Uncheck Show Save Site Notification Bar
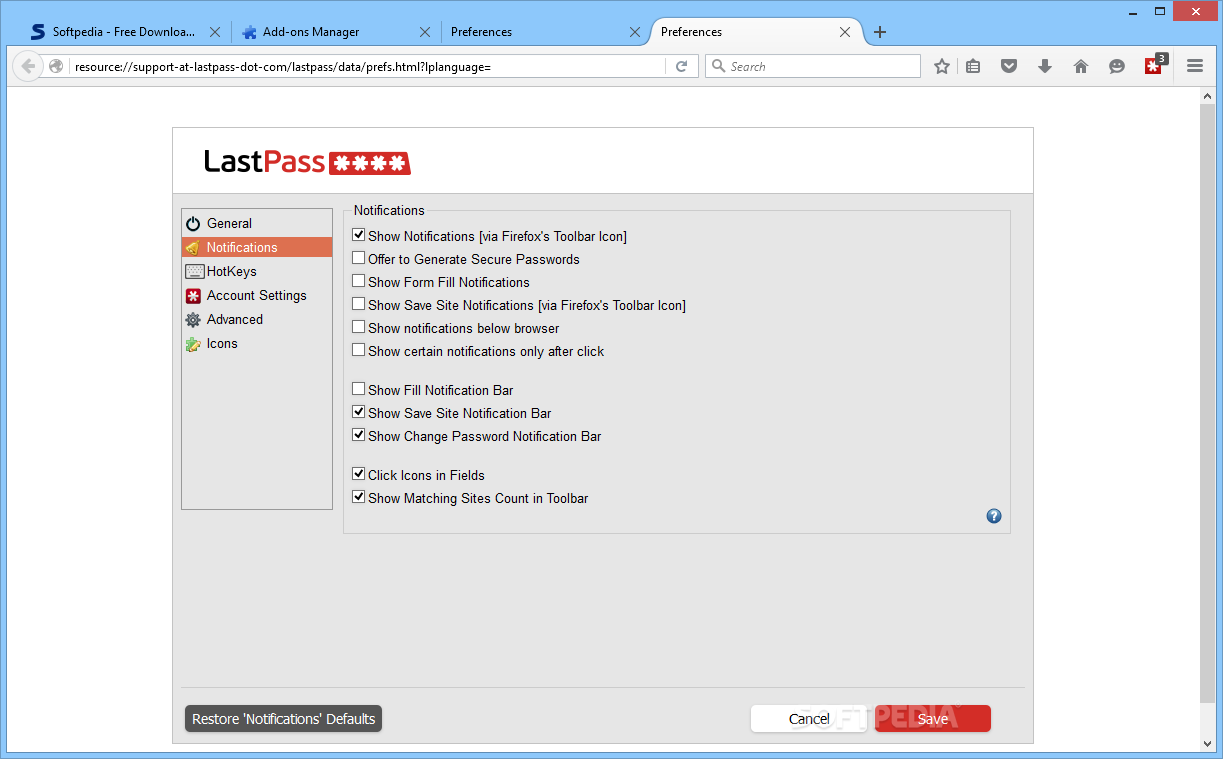1223x759 pixels. tap(359, 412)
